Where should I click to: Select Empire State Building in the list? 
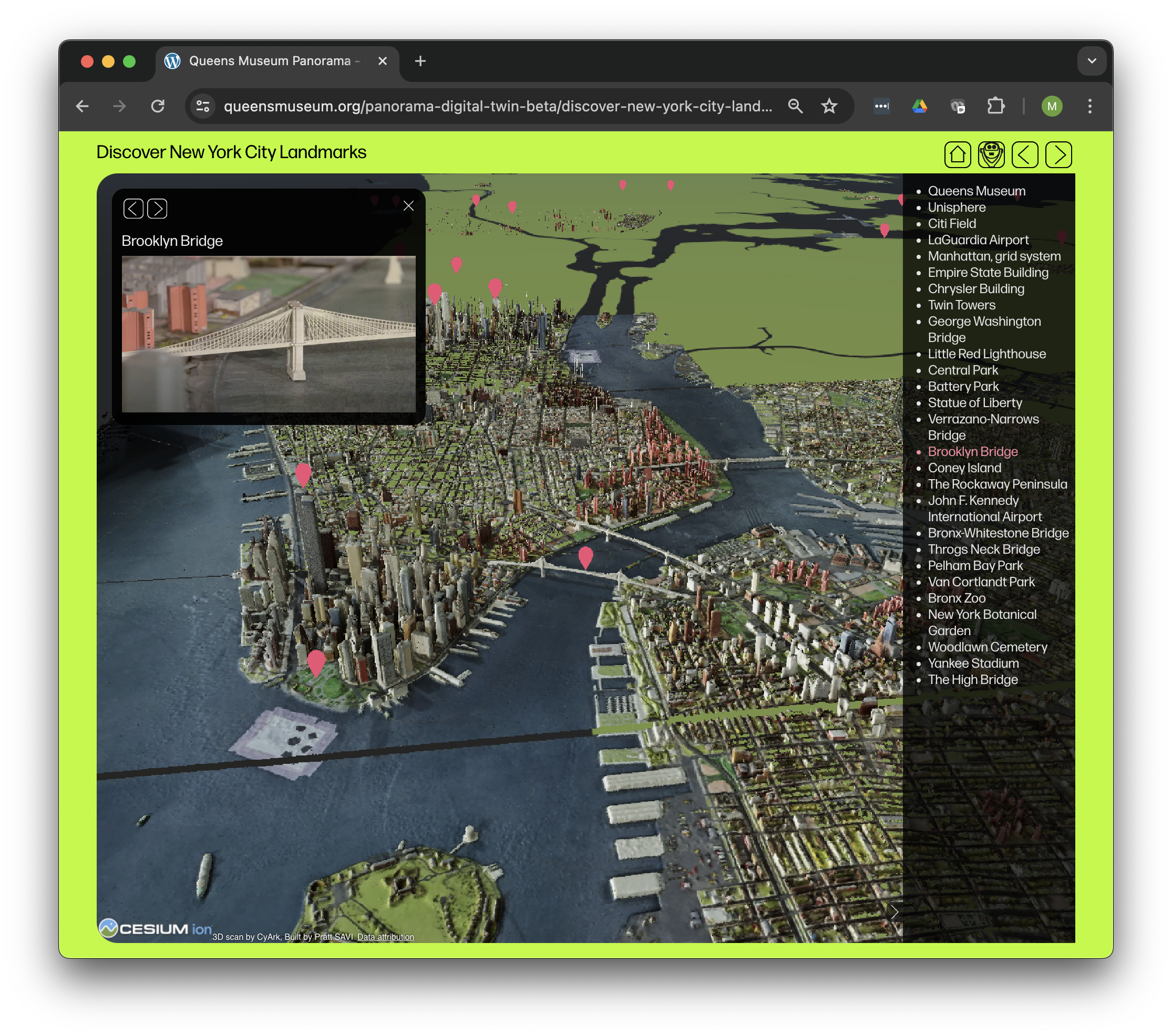(988, 272)
